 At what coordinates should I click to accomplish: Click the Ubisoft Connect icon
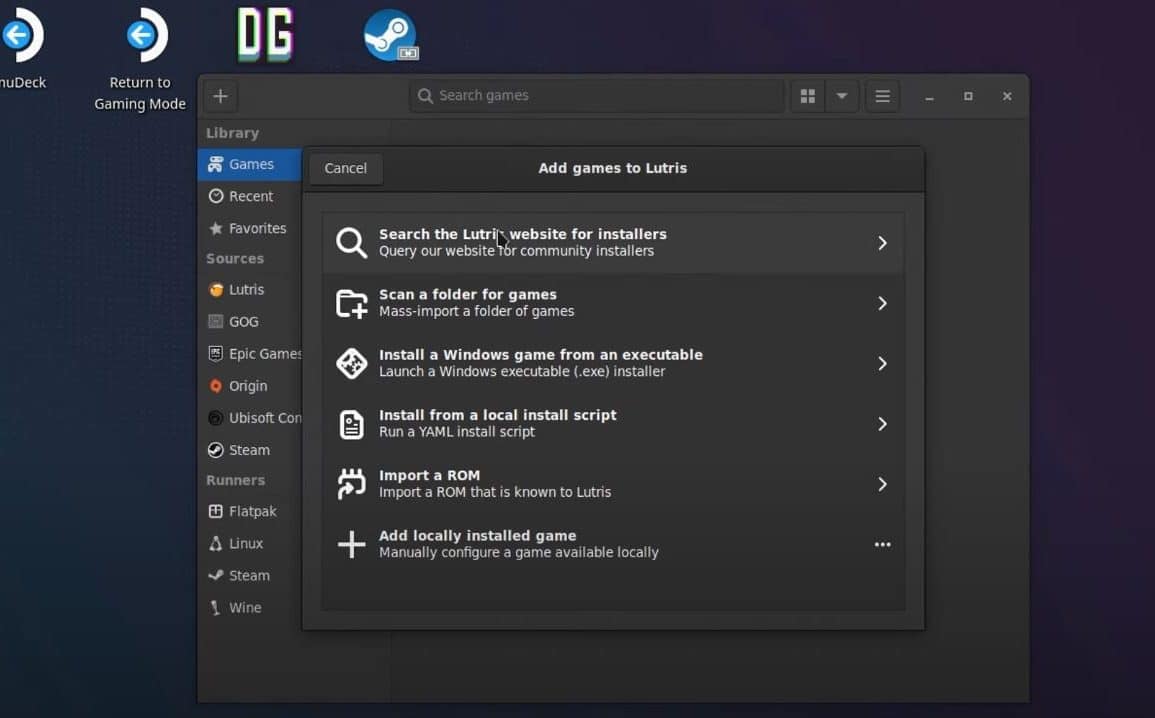[x=215, y=418]
